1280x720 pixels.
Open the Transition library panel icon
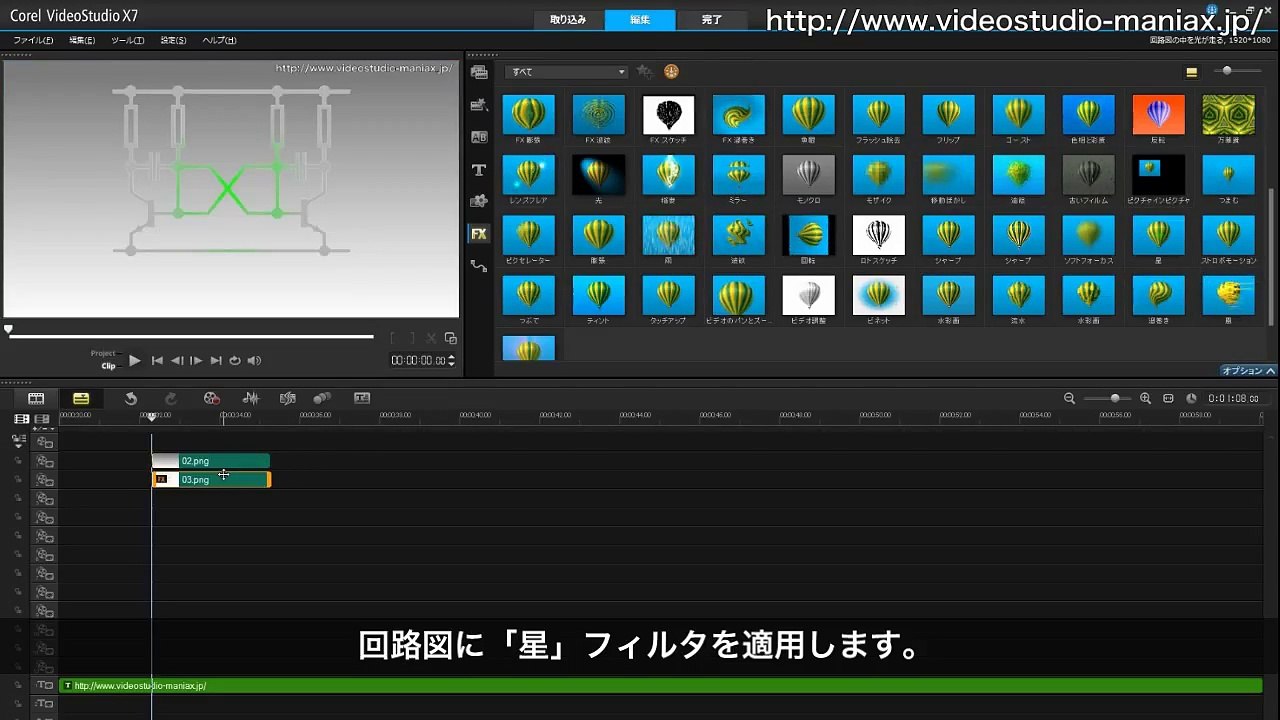[x=479, y=137]
